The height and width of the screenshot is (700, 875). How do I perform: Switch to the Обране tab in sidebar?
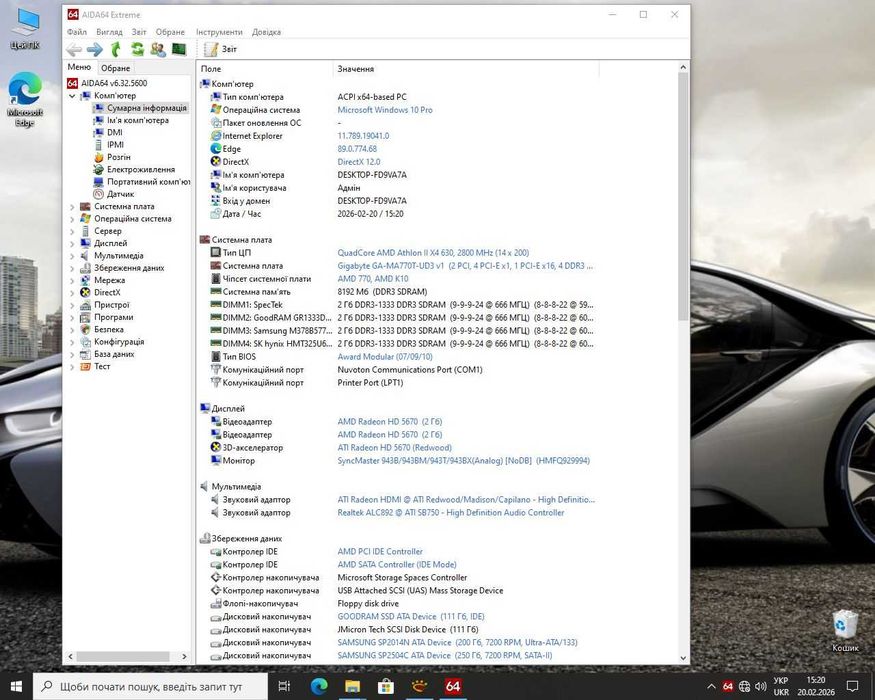tap(116, 68)
